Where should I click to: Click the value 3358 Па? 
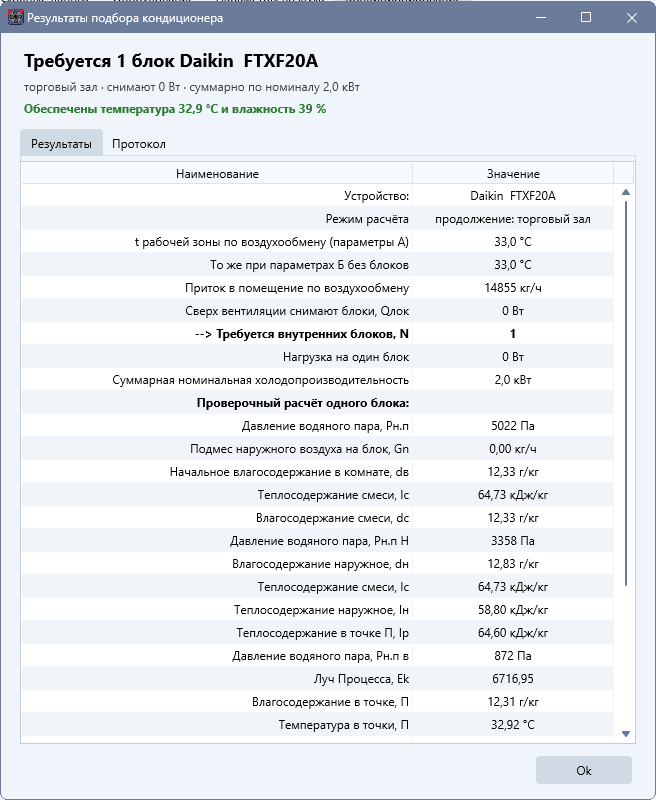coord(513,541)
